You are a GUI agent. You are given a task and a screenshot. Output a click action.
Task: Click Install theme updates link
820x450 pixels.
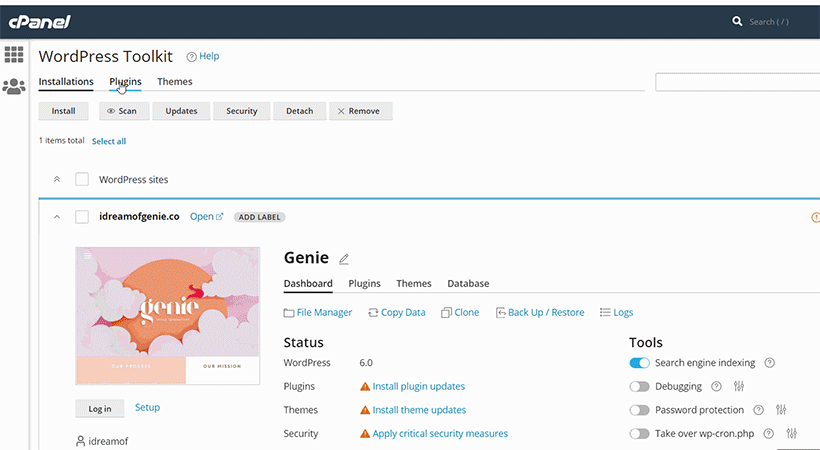click(x=419, y=410)
